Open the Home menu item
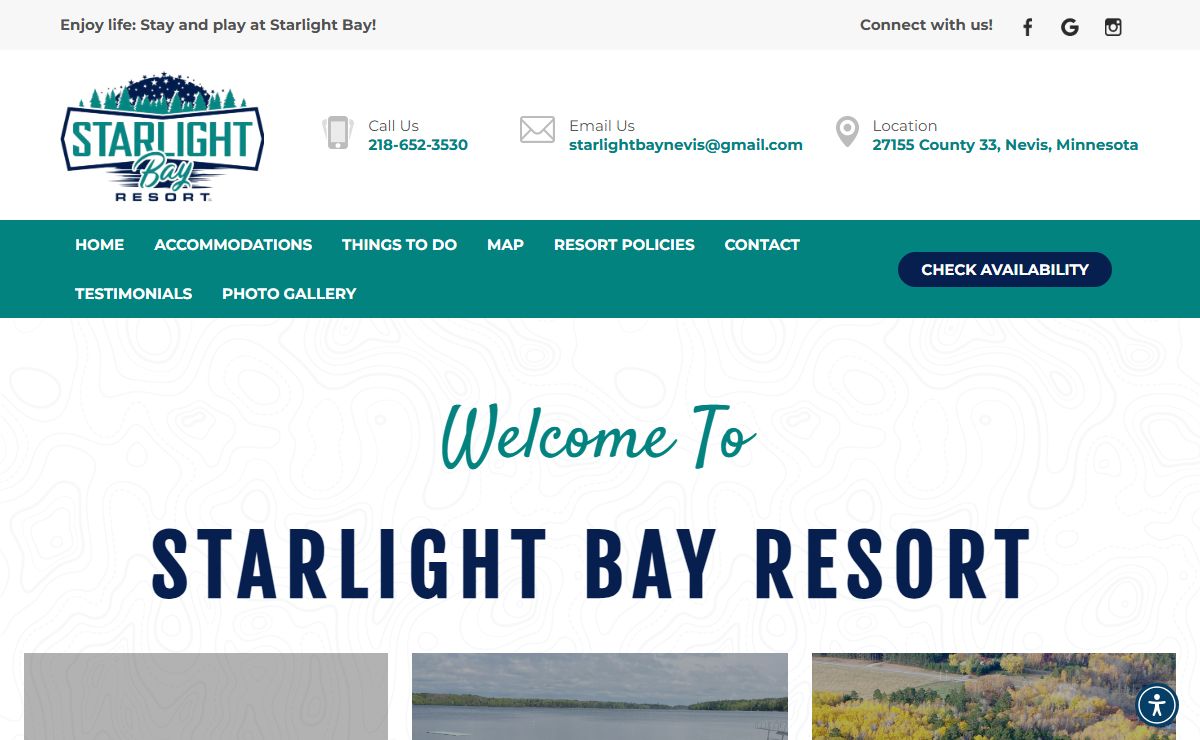This screenshot has height=740, width=1200. pyautogui.click(x=99, y=245)
